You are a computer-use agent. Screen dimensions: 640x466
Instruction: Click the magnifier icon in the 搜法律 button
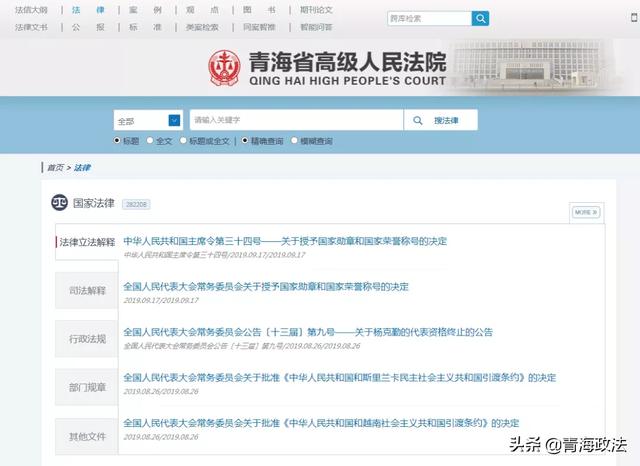(418, 120)
